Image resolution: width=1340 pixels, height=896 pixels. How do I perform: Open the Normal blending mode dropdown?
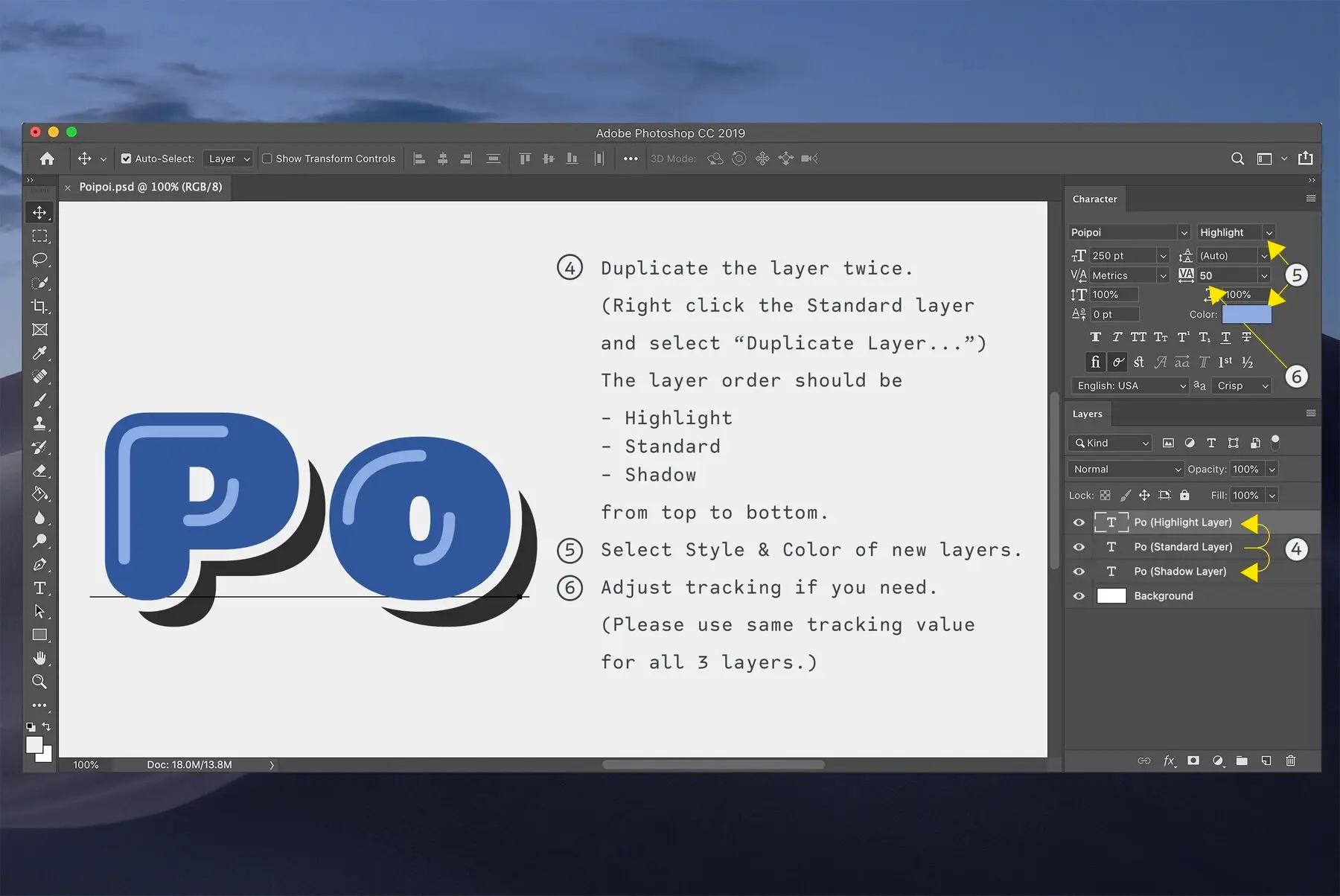click(1124, 469)
